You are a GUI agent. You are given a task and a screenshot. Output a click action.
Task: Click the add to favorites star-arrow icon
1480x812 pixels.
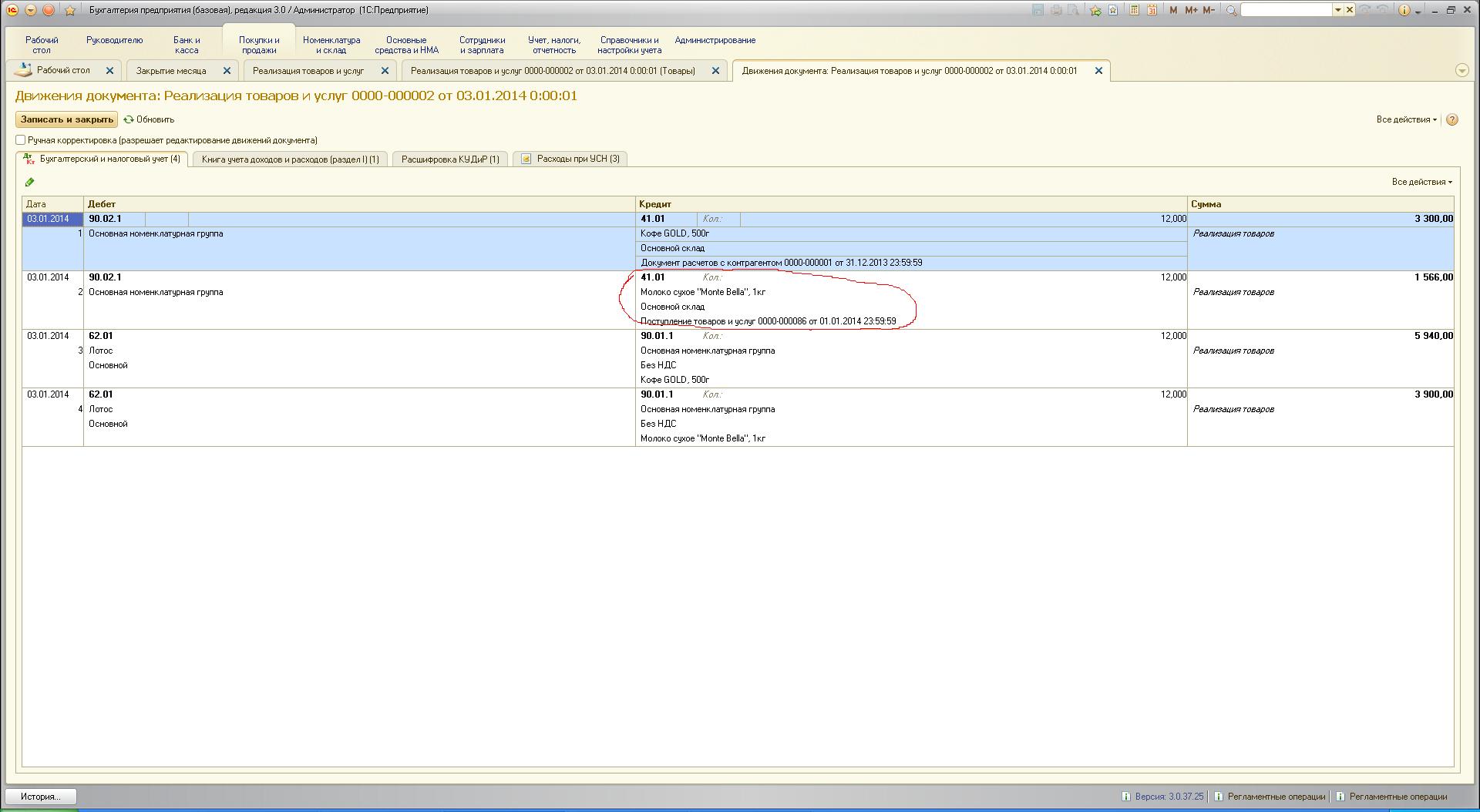(1095, 10)
